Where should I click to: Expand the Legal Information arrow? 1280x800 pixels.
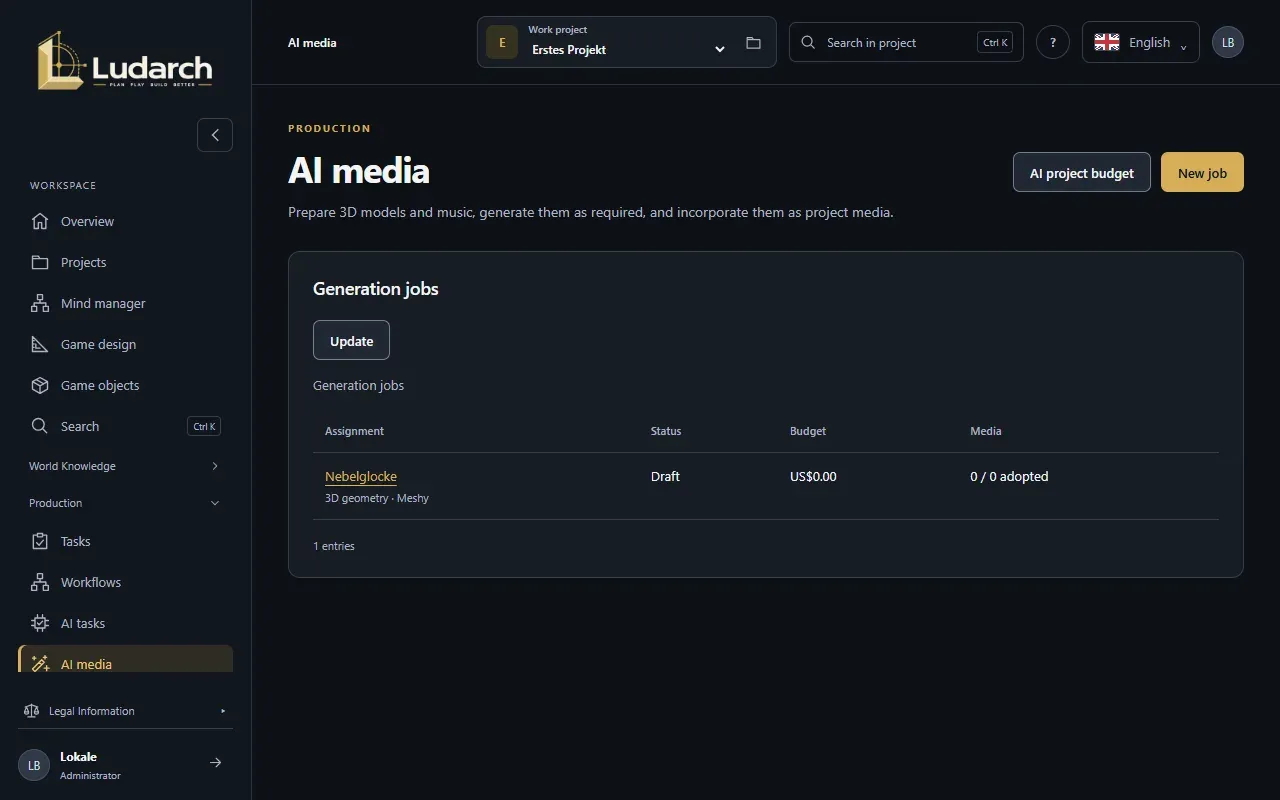click(223, 711)
